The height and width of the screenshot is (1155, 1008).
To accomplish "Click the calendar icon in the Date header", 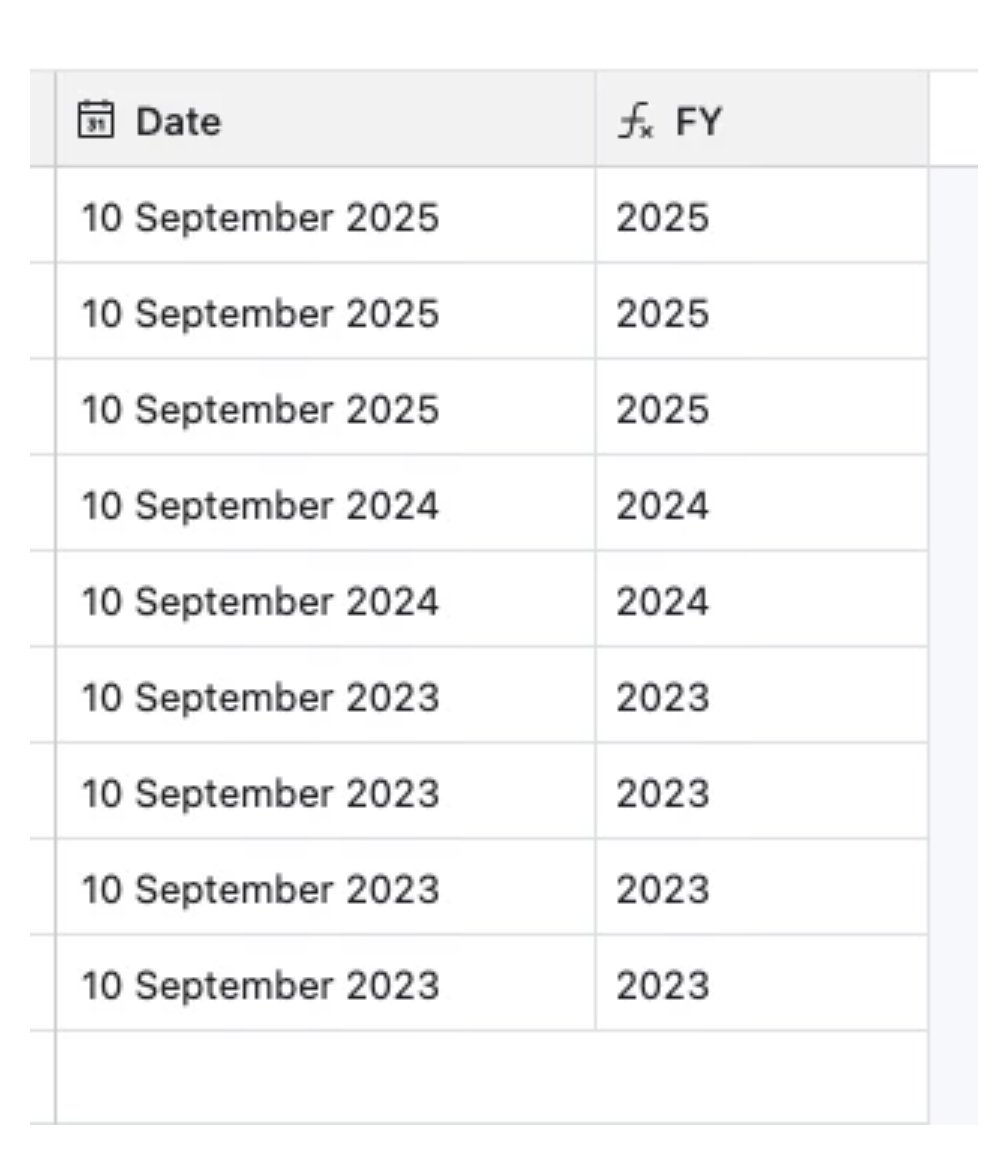I will [98, 120].
